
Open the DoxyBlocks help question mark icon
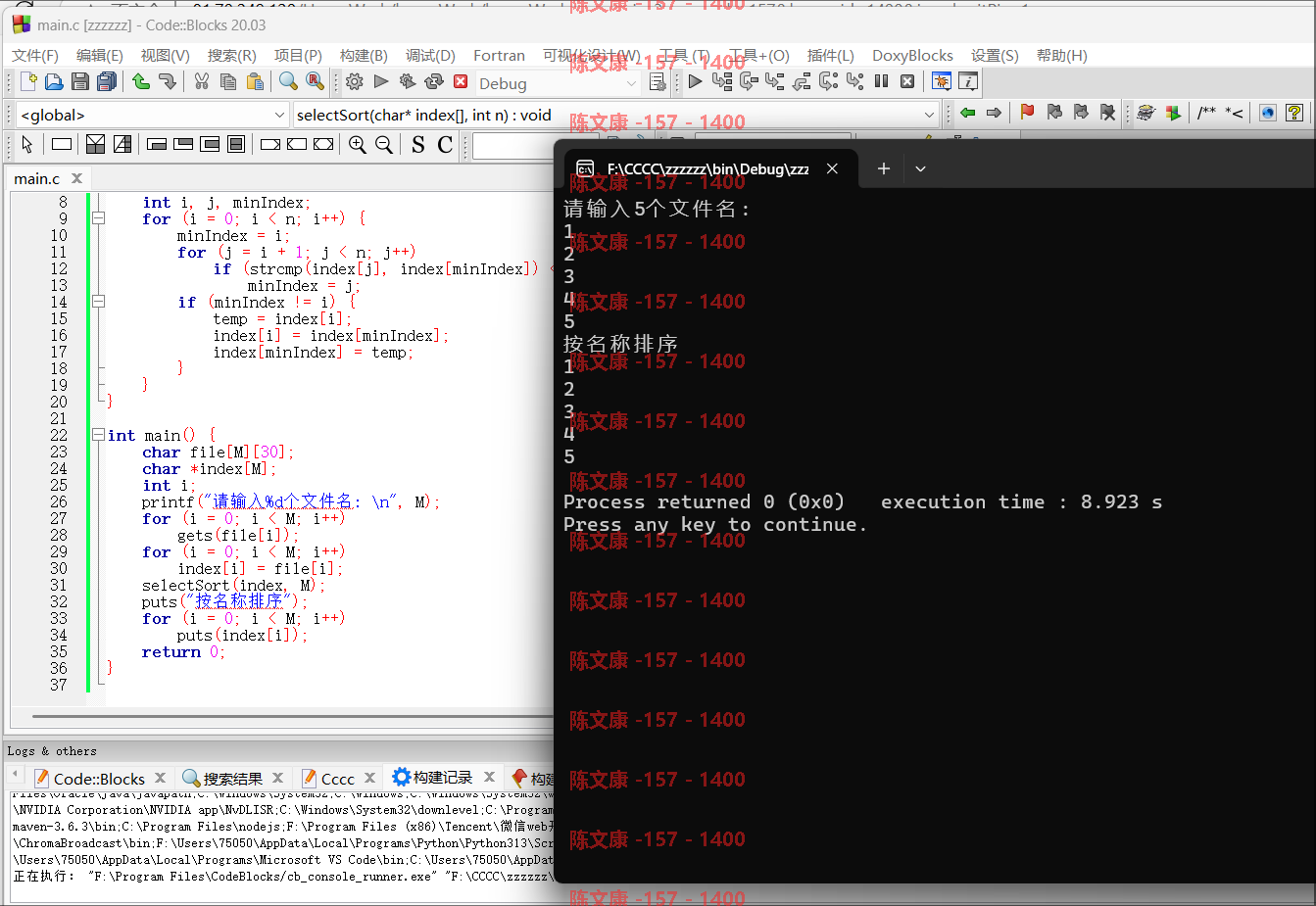(x=1294, y=113)
